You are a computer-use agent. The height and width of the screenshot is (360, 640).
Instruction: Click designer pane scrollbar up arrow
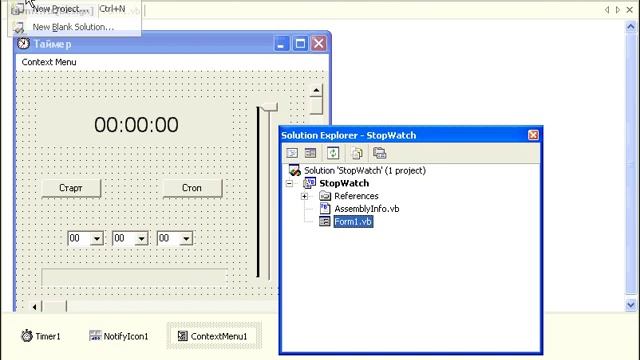(x=631, y=27)
